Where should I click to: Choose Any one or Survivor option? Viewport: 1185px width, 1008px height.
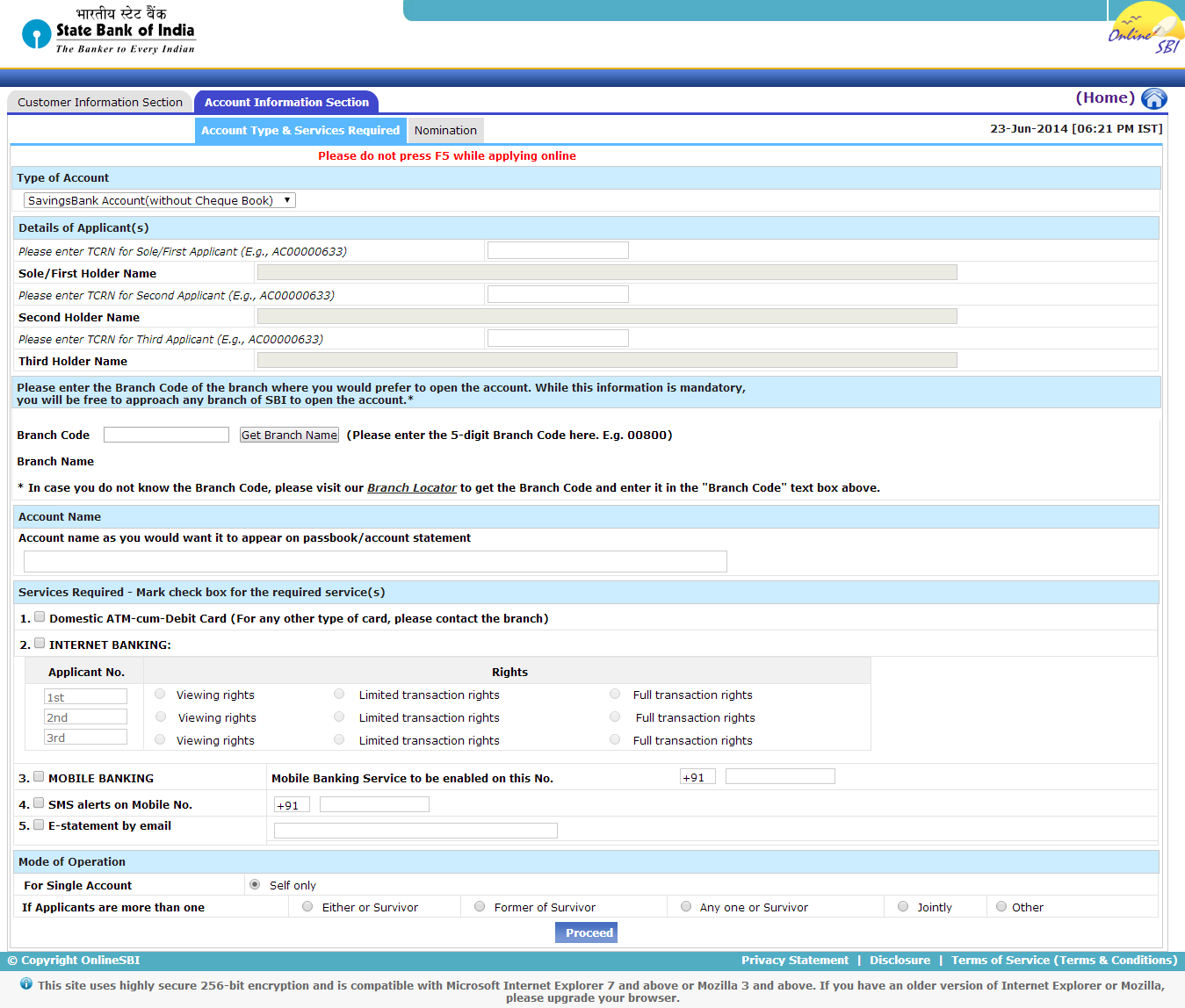coord(686,906)
